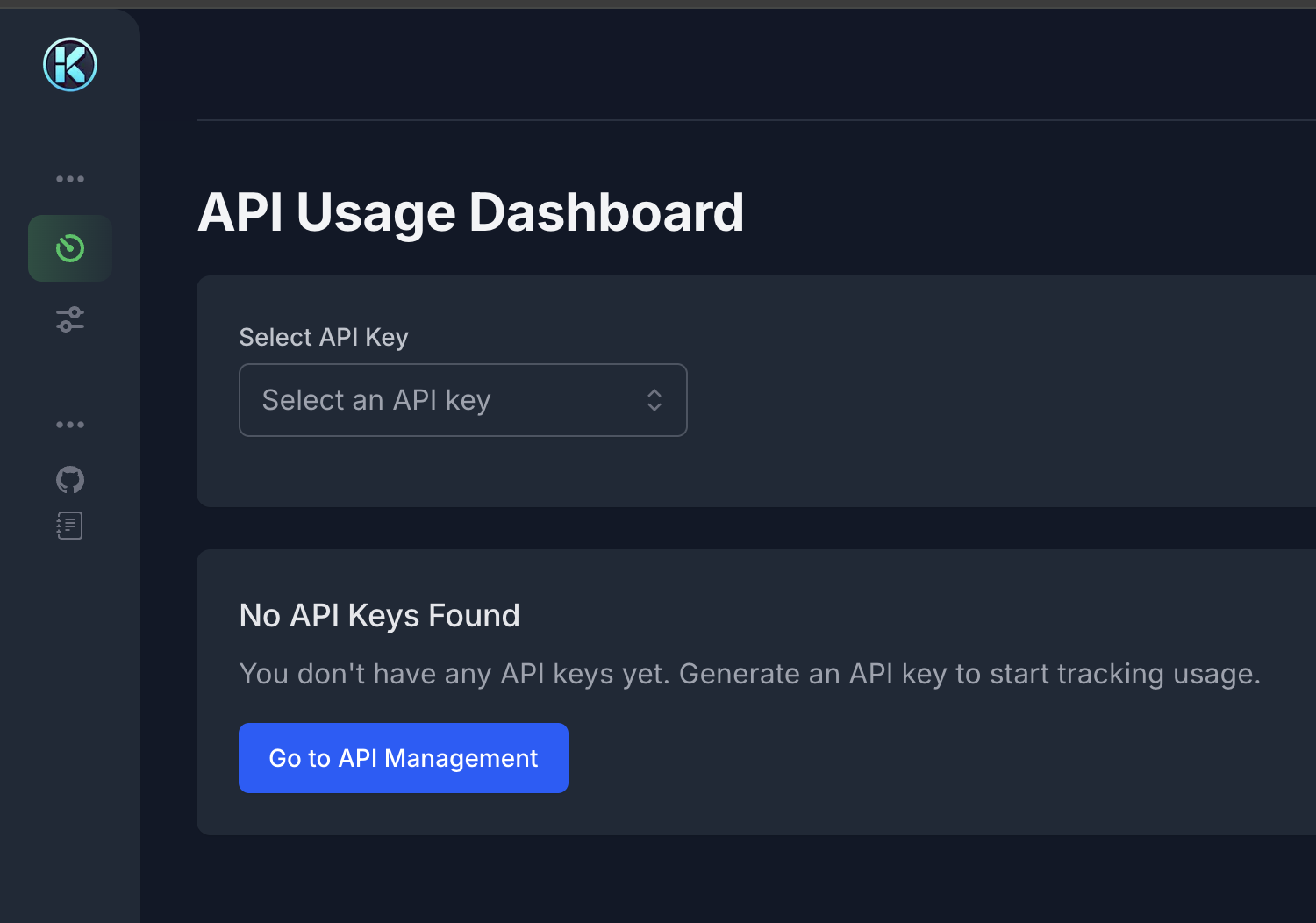
Task: Click the 'Select API Key' field label
Action: tap(324, 337)
